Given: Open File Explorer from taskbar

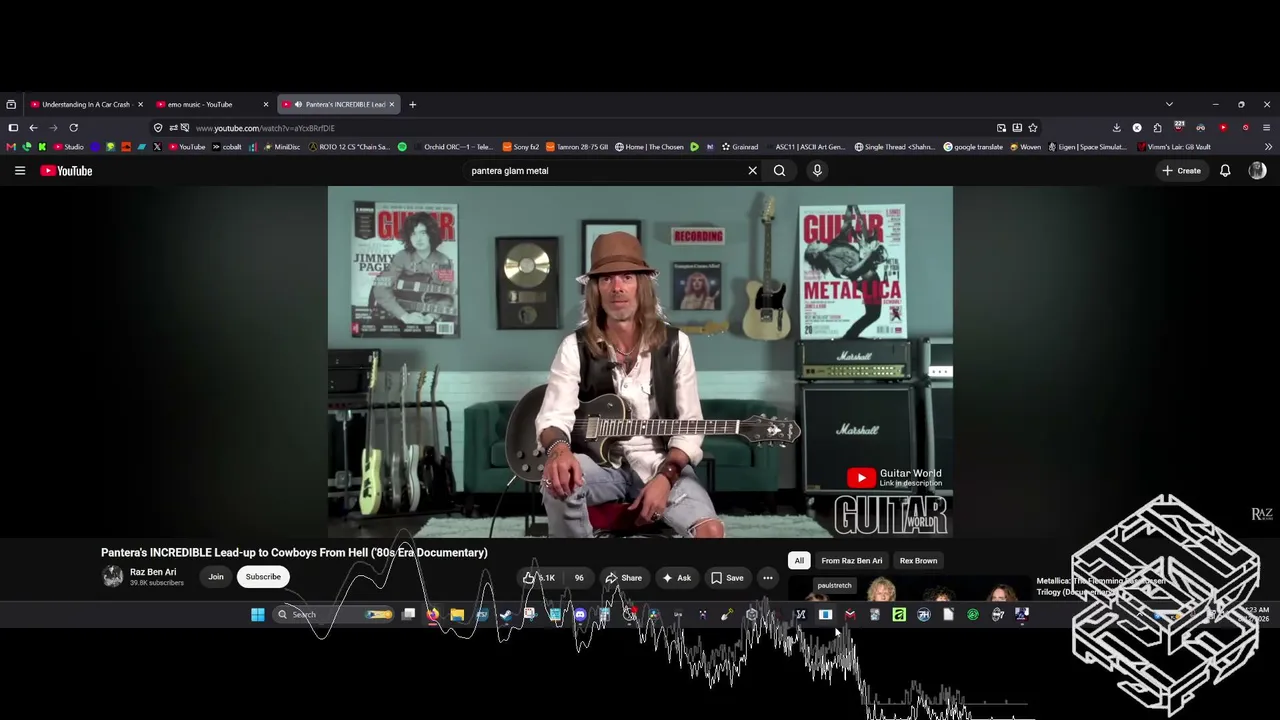Looking at the screenshot, I should 457,615.
